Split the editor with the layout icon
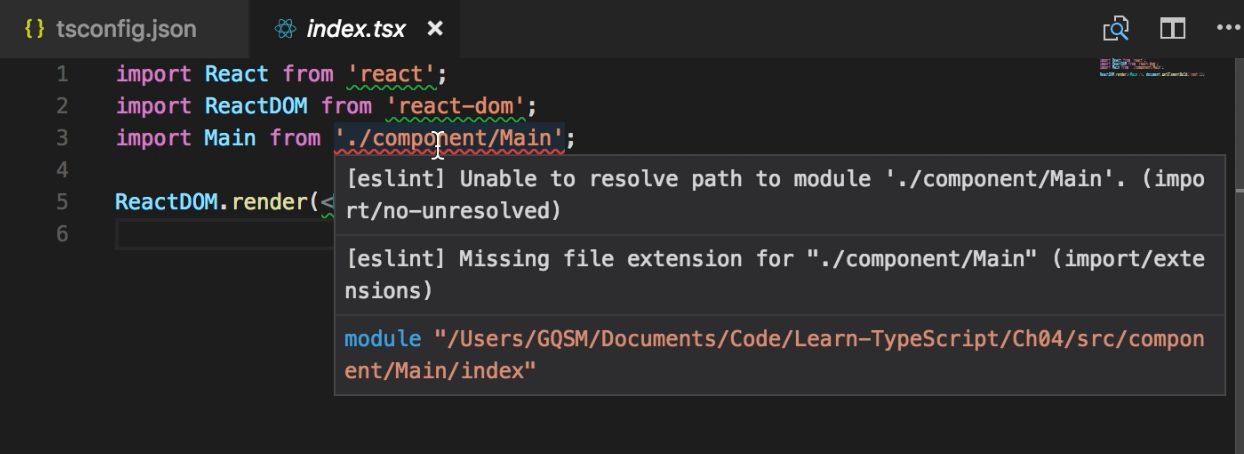The image size is (1244, 454). [x=1172, y=29]
